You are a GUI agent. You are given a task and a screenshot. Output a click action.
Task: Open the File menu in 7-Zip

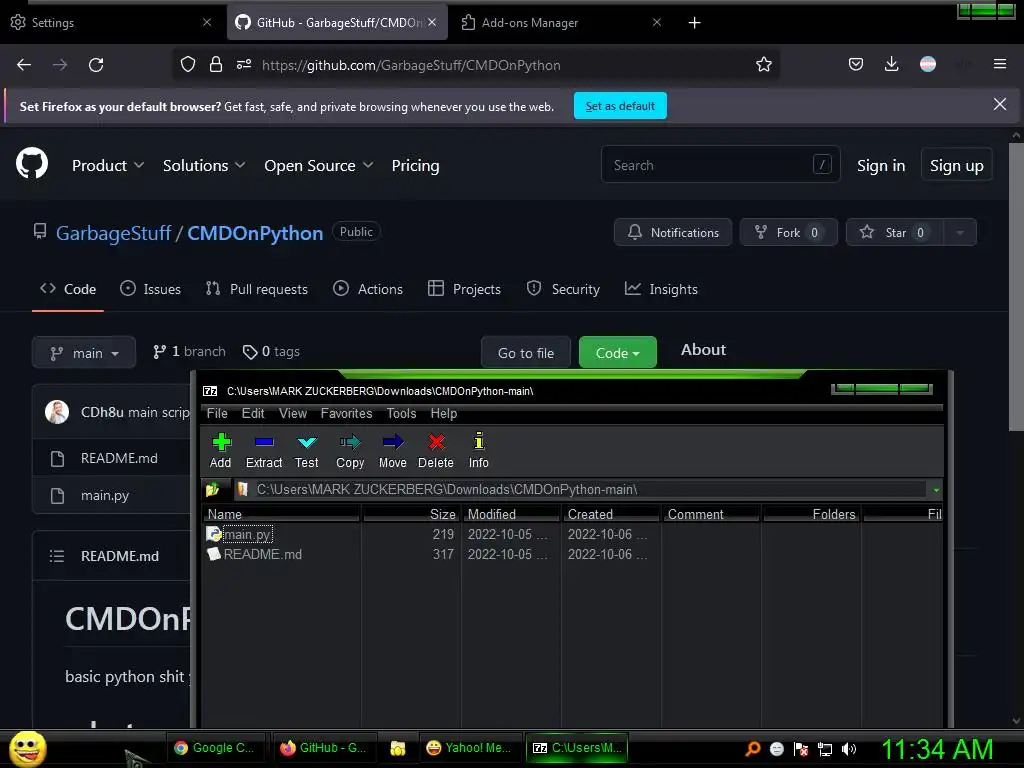217,413
